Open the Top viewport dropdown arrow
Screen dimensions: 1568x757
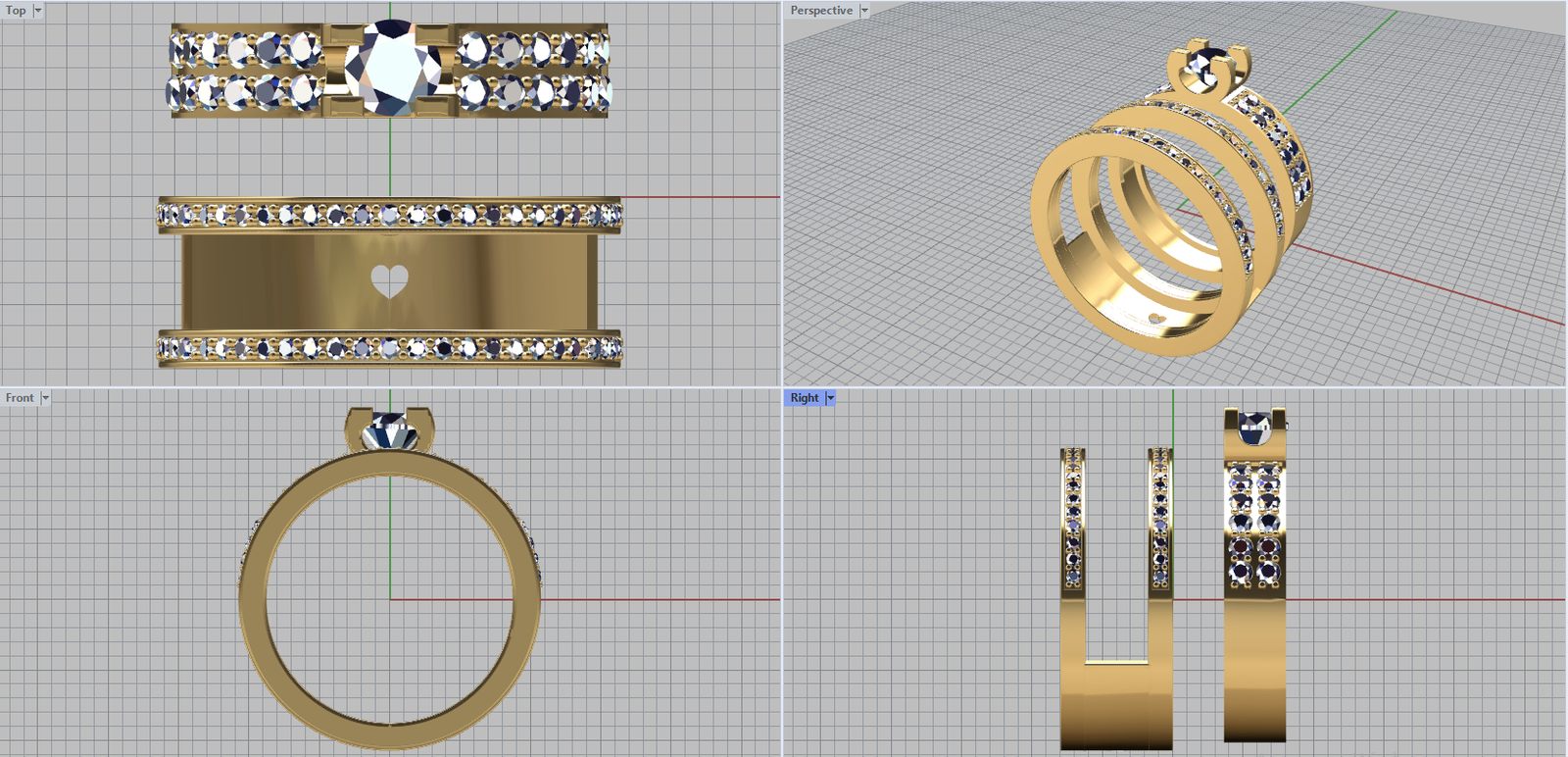pos(38,11)
